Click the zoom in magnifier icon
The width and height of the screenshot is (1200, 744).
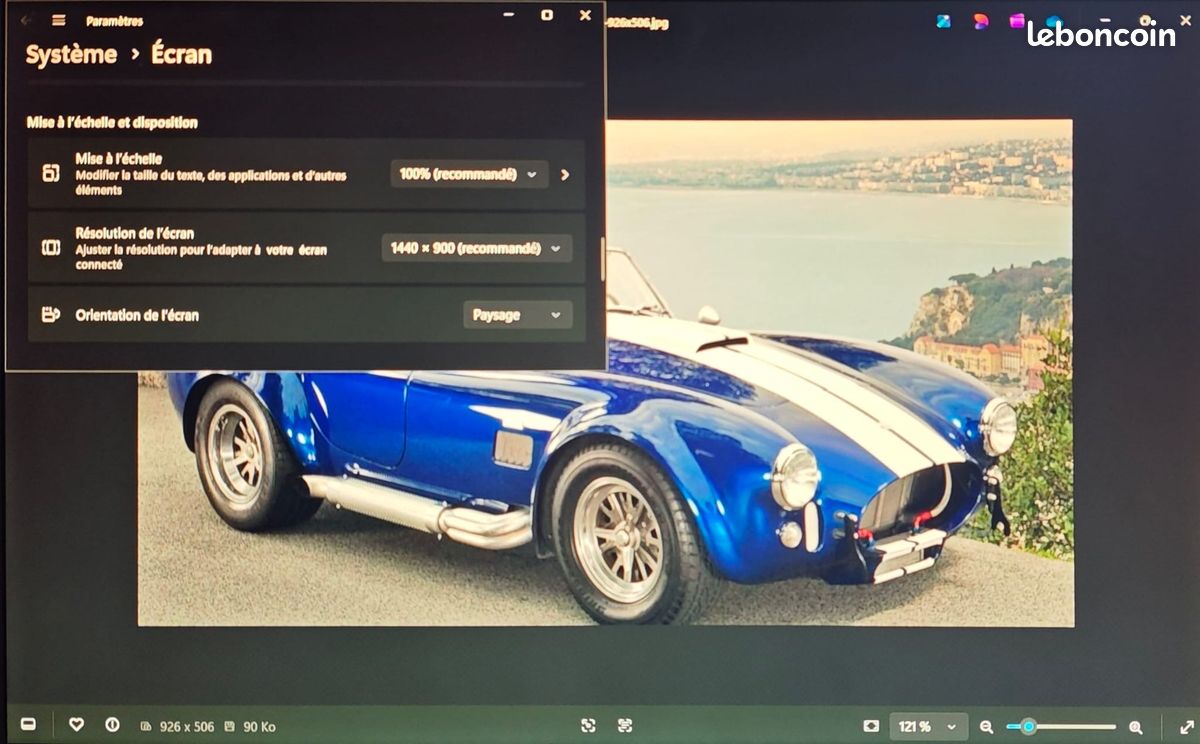tap(1135, 727)
